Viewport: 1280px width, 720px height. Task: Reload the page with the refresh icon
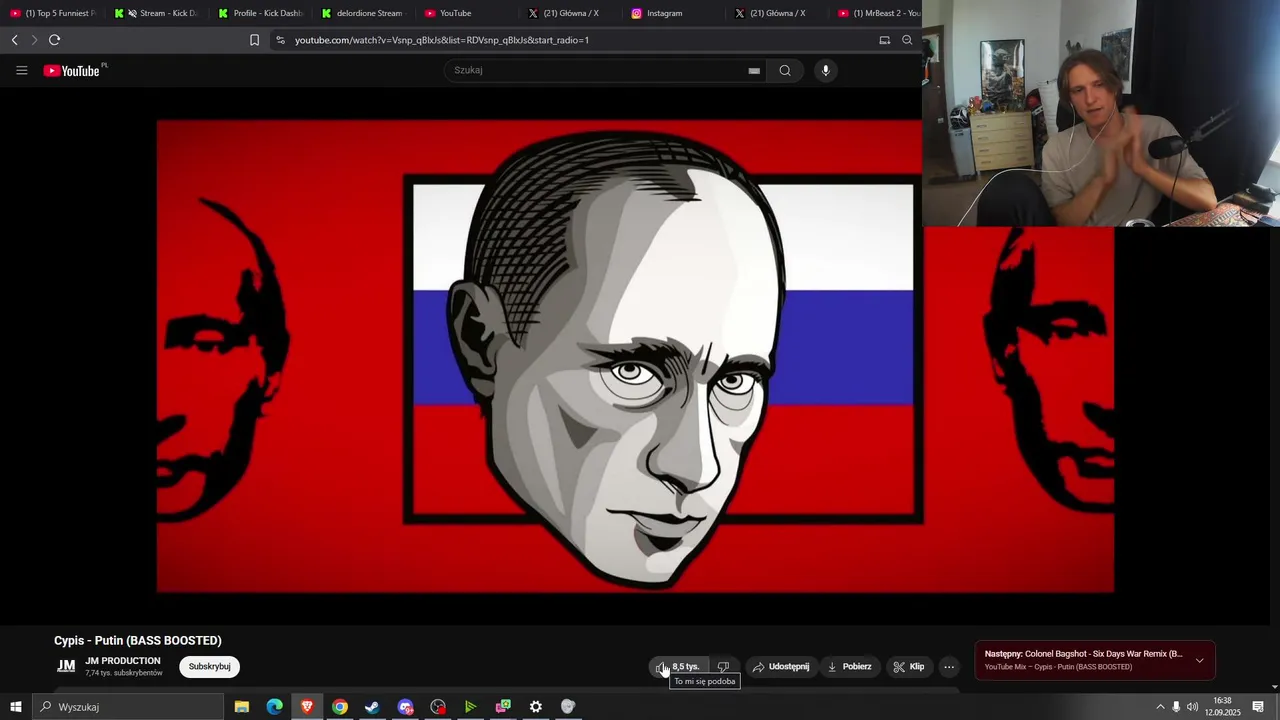(x=54, y=40)
